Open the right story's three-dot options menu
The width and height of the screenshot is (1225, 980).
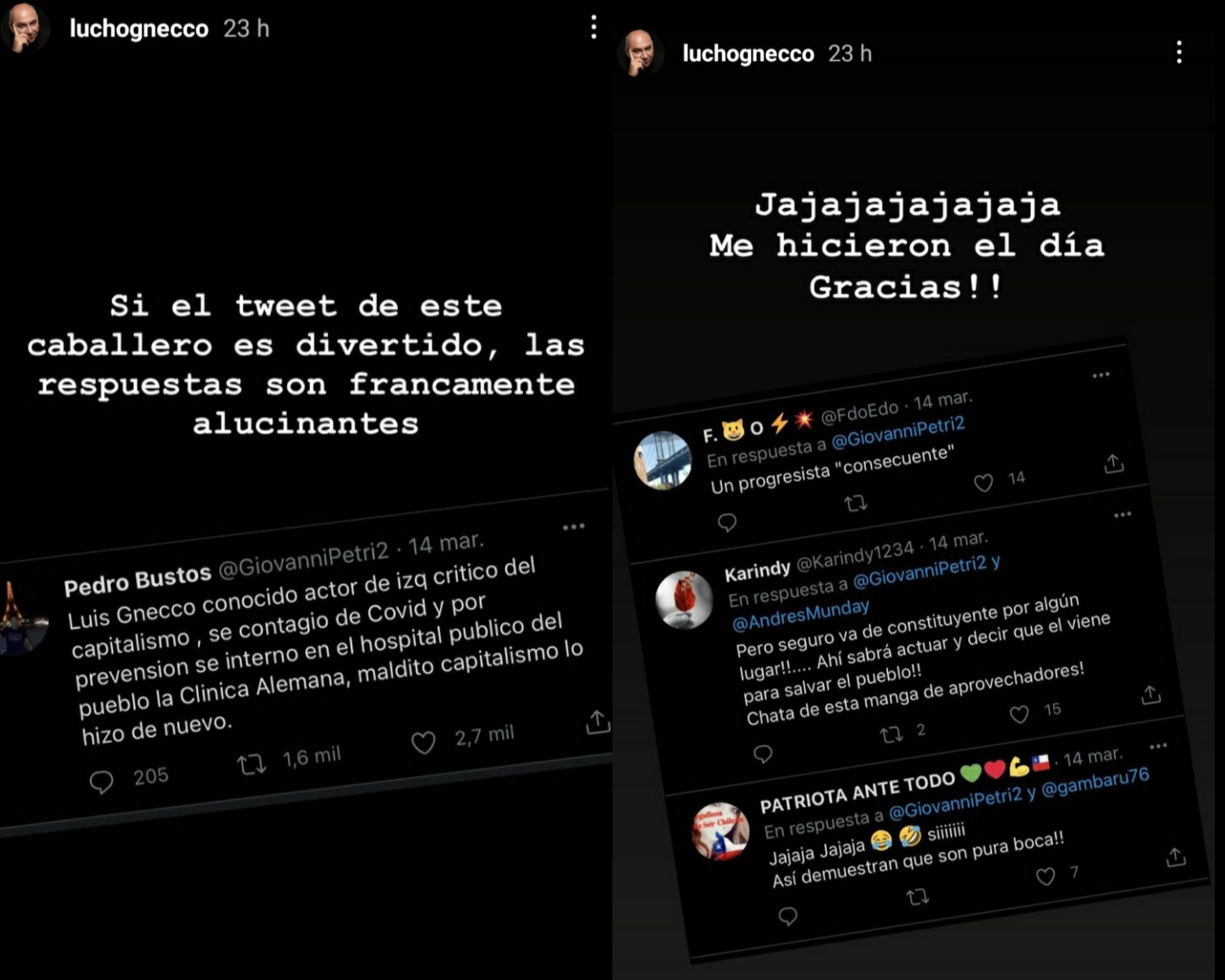1179,52
